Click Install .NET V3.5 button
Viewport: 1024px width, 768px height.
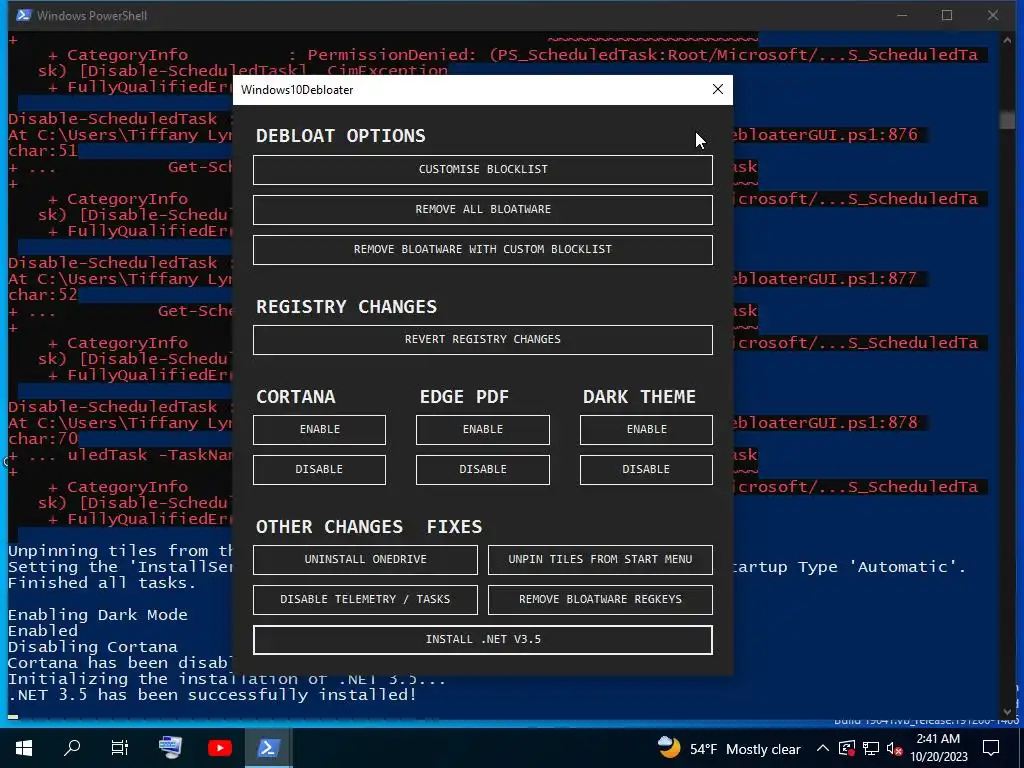483,640
